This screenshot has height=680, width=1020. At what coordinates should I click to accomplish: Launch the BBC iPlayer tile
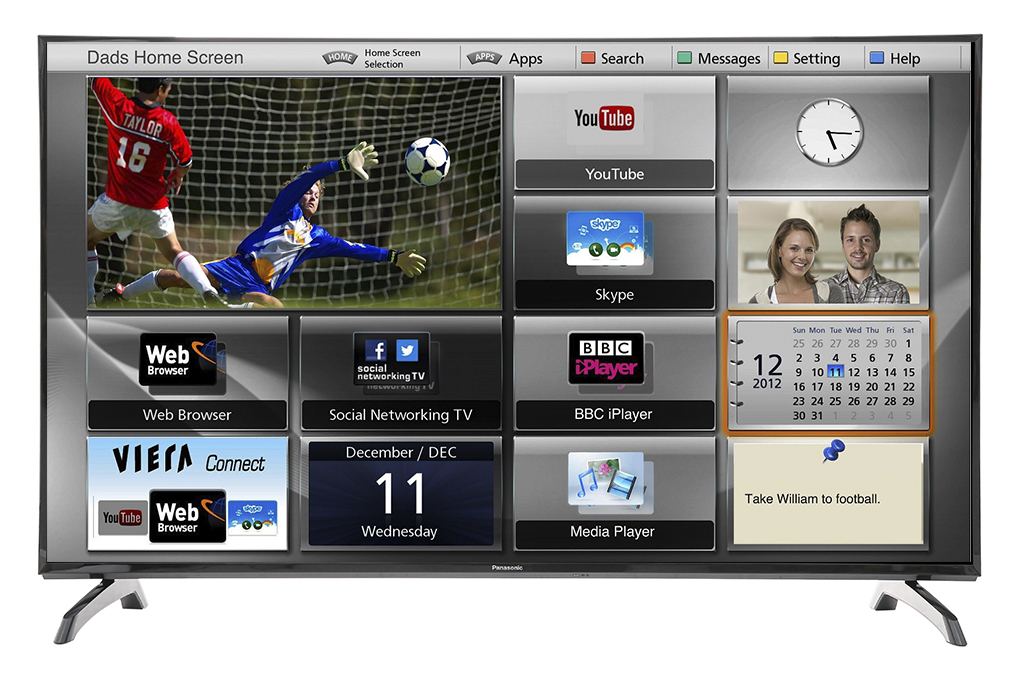(x=614, y=373)
